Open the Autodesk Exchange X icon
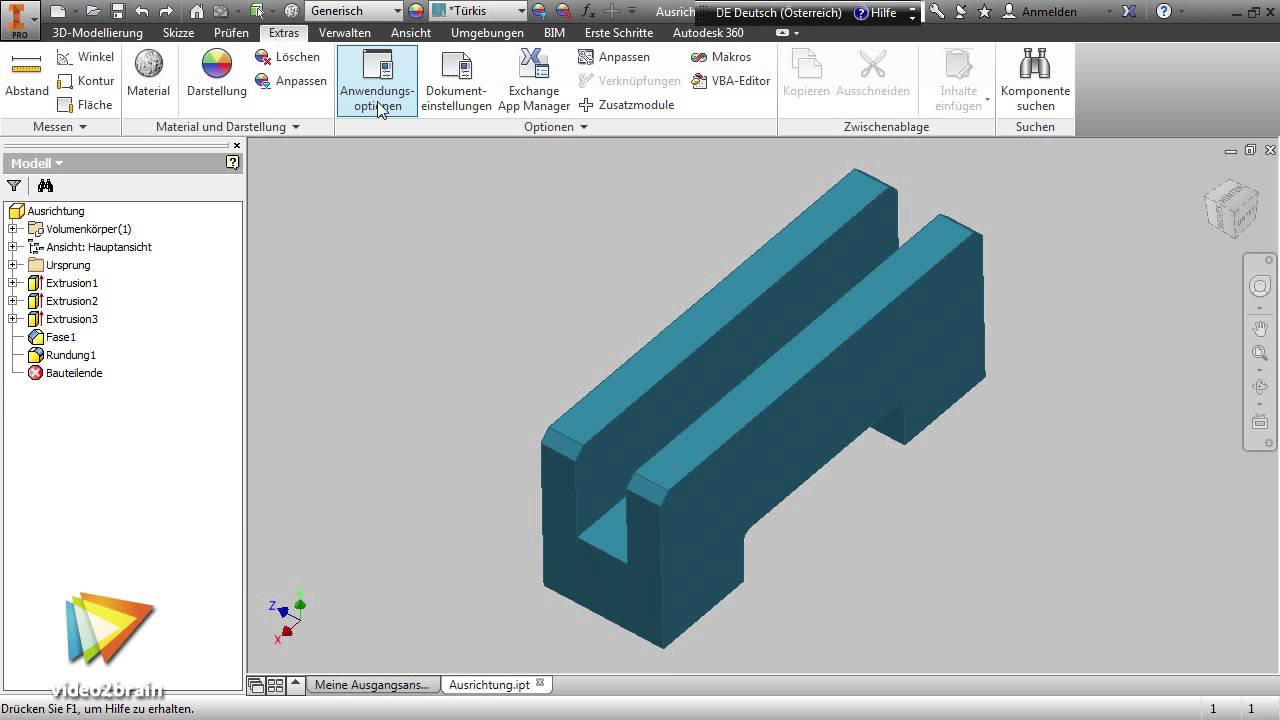 click(x=1129, y=12)
